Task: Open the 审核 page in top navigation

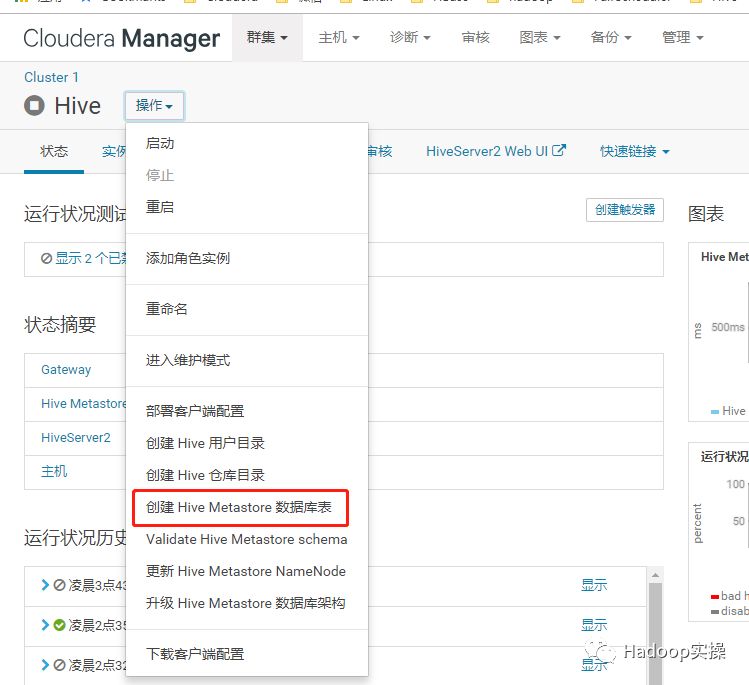Action: coord(476,37)
